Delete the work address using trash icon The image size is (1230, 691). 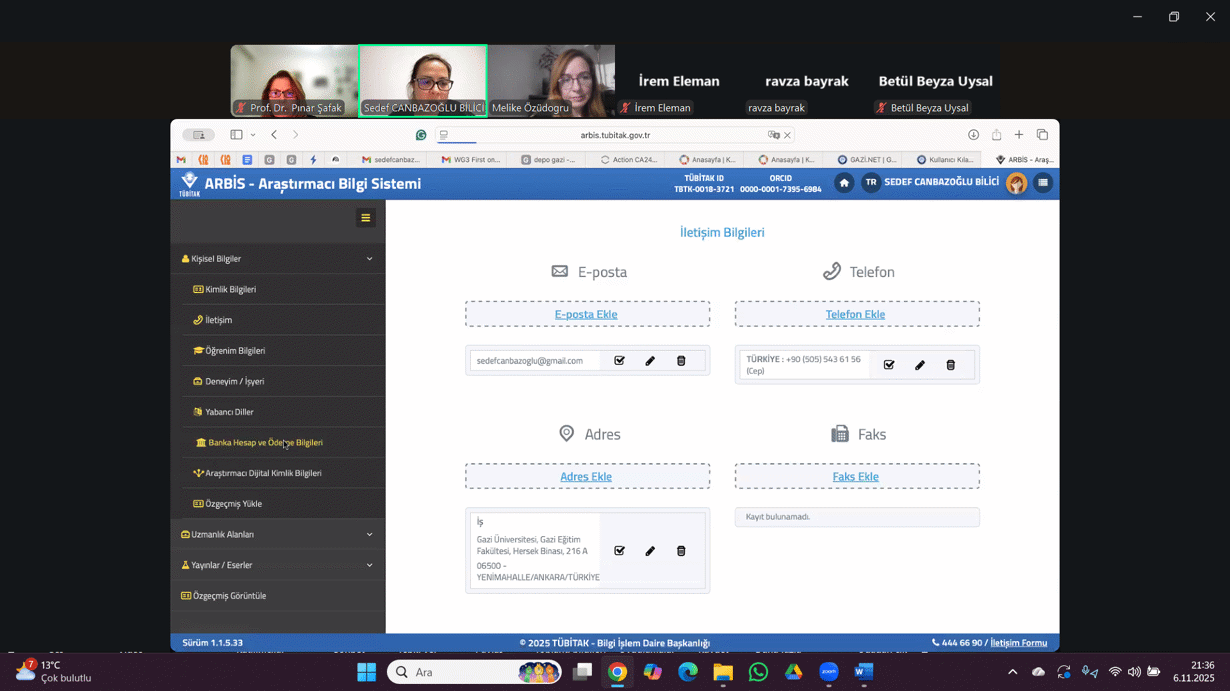681,551
